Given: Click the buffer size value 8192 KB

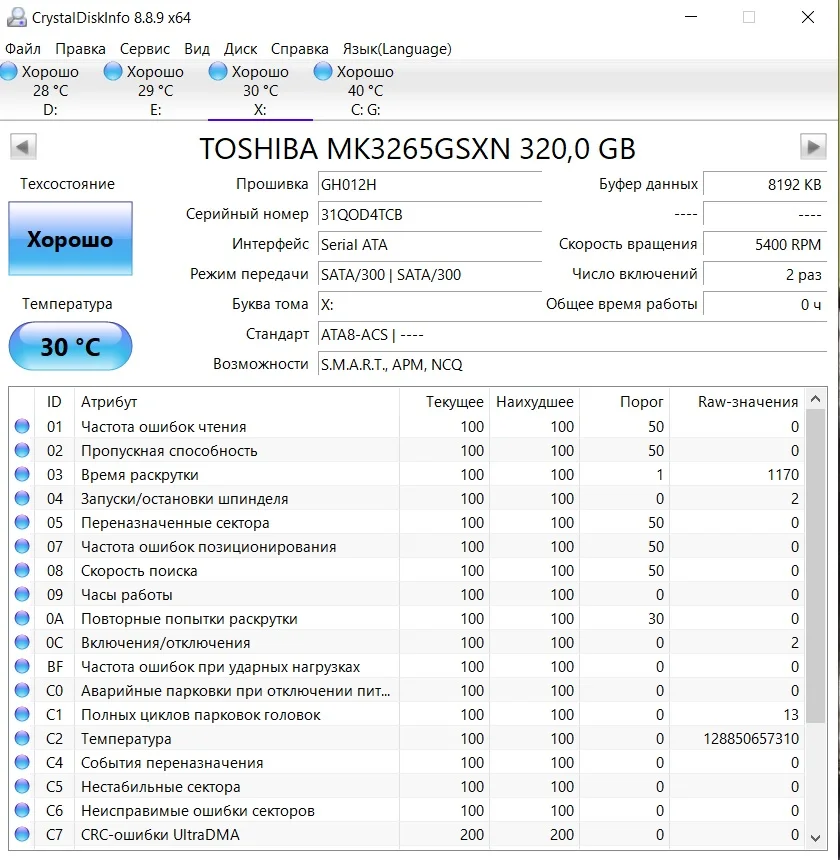Looking at the screenshot, I should coord(765,185).
